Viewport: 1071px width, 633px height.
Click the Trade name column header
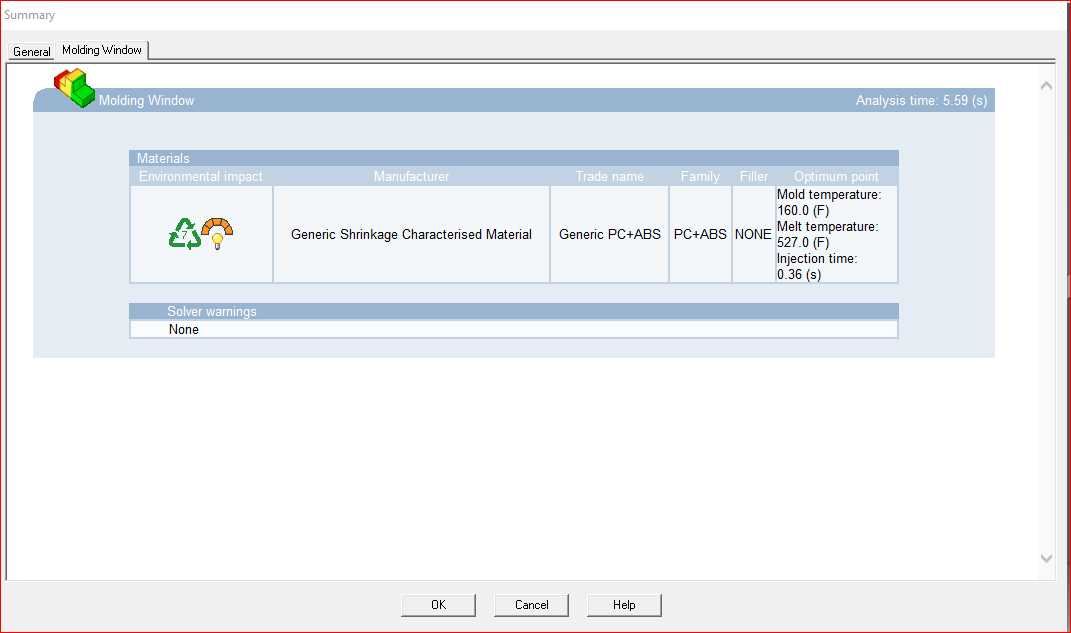[609, 176]
